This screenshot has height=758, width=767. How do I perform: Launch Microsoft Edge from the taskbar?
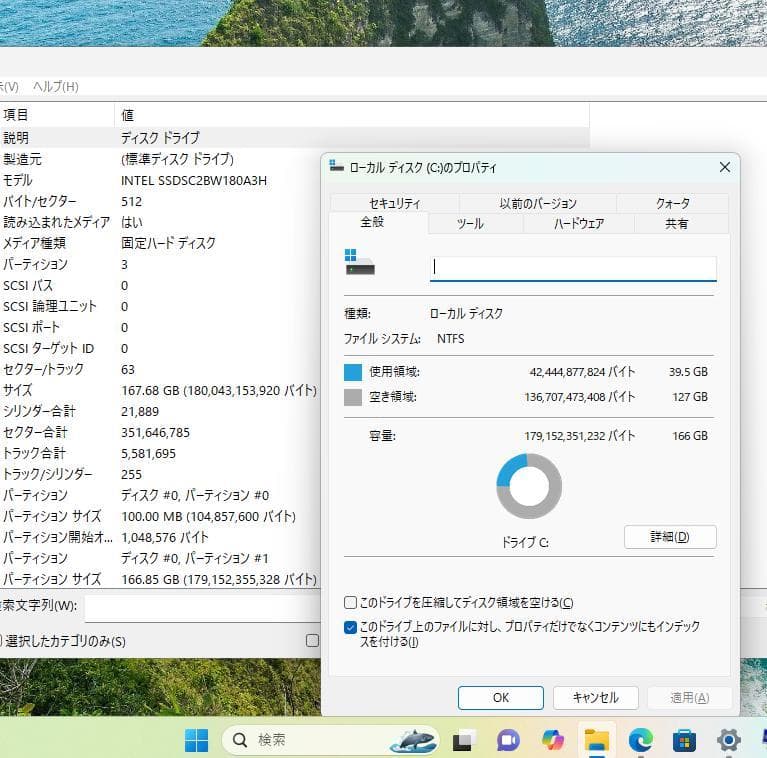pos(641,740)
